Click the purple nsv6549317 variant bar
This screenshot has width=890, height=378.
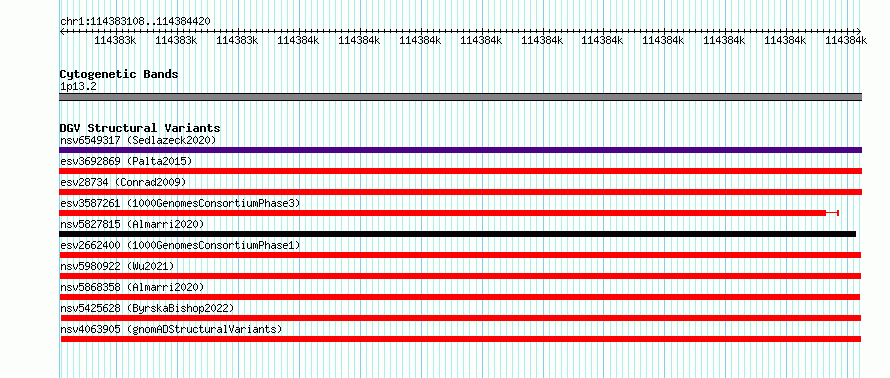point(460,150)
